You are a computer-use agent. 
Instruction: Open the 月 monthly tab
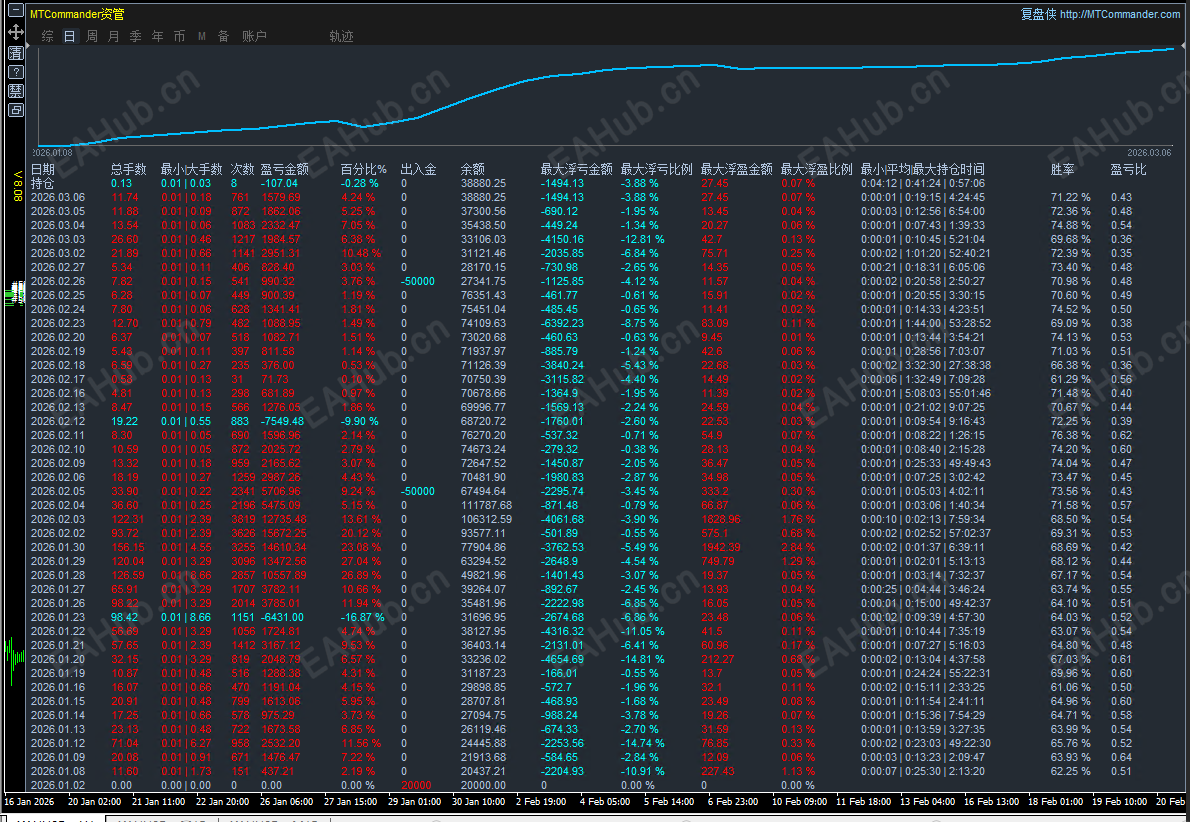113,36
